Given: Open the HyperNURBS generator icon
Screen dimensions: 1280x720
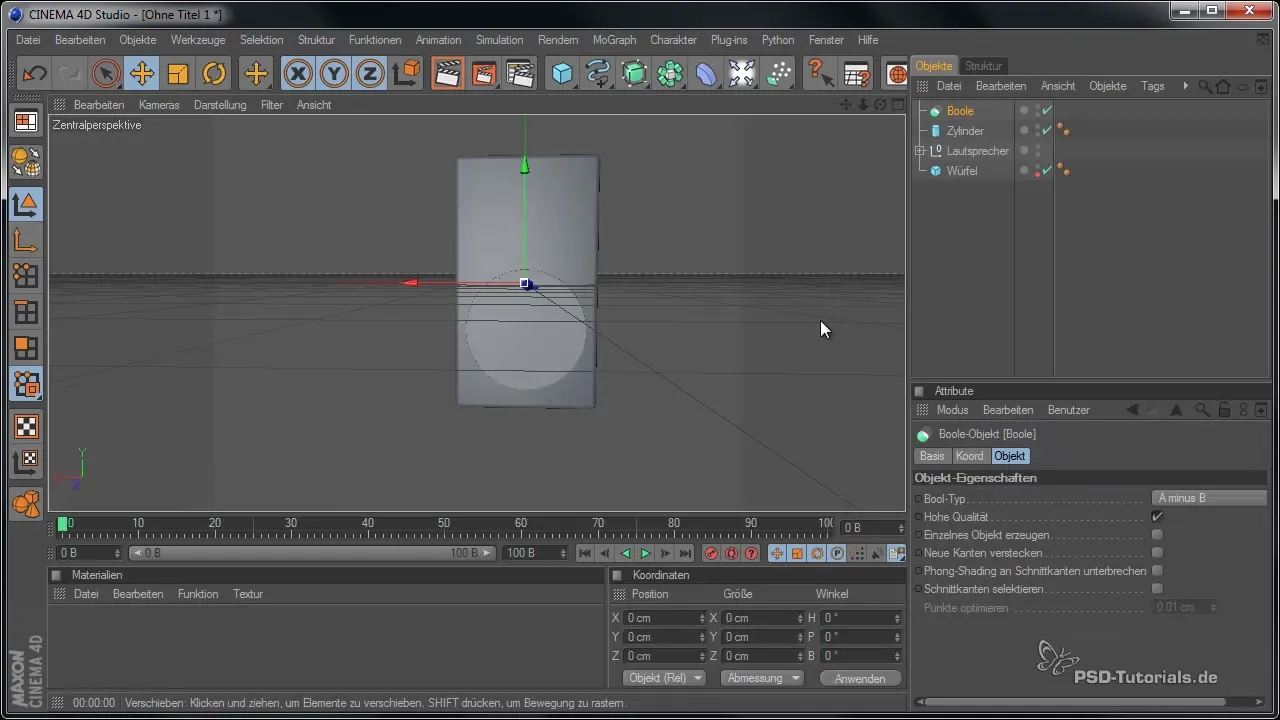Looking at the screenshot, I should (635, 74).
